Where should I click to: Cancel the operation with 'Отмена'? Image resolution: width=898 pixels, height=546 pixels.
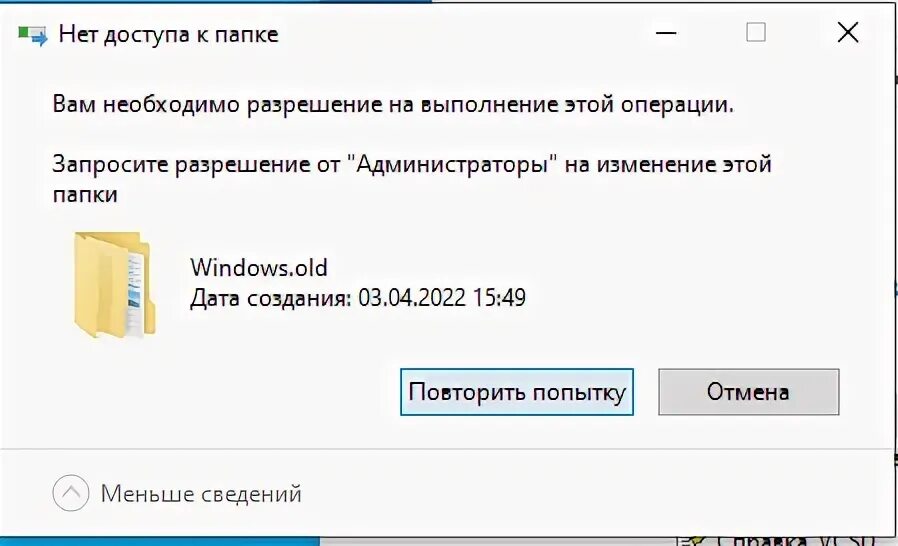(x=749, y=392)
